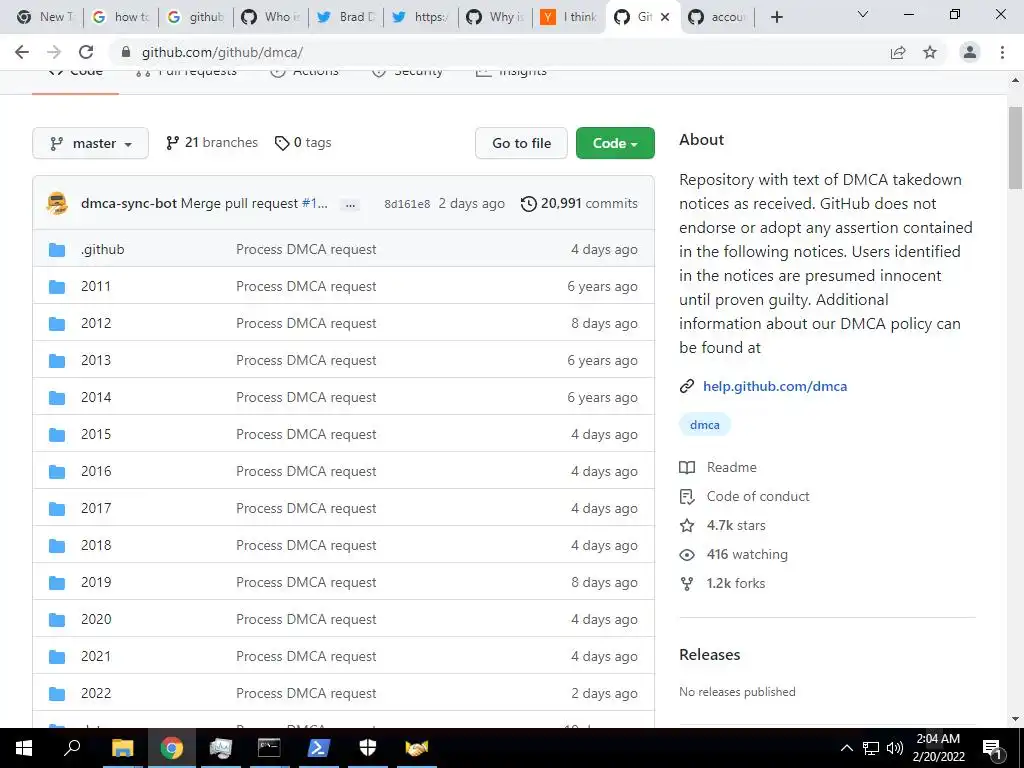Go back to previous page

point(22,52)
